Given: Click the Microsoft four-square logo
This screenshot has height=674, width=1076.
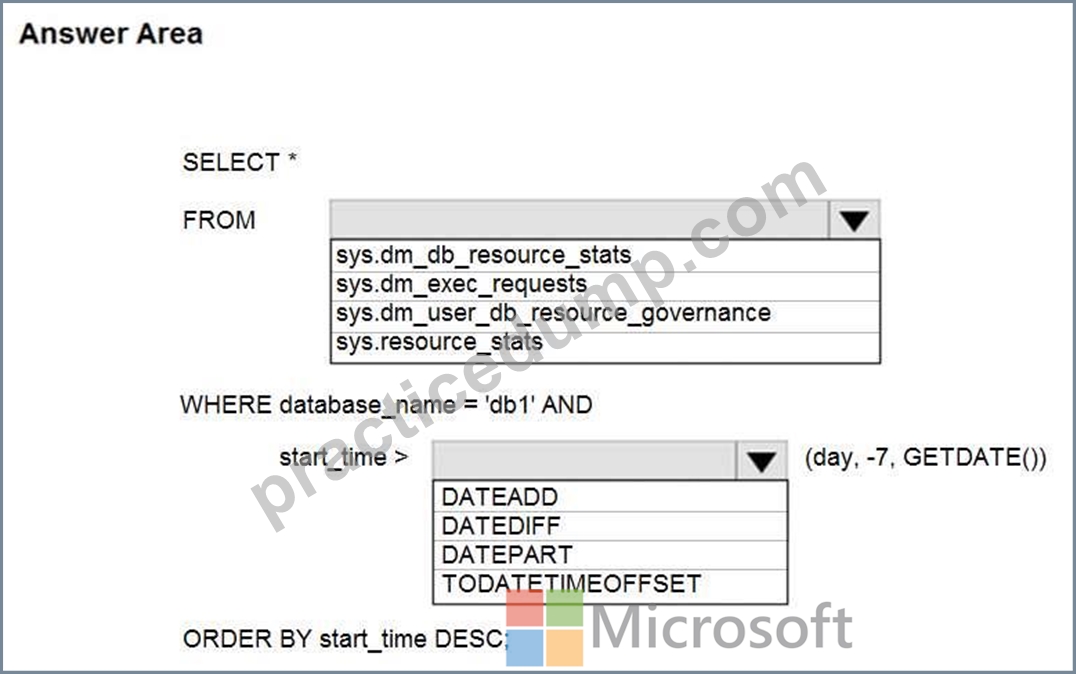Looking at the screenshot, I should pos(545,627).
